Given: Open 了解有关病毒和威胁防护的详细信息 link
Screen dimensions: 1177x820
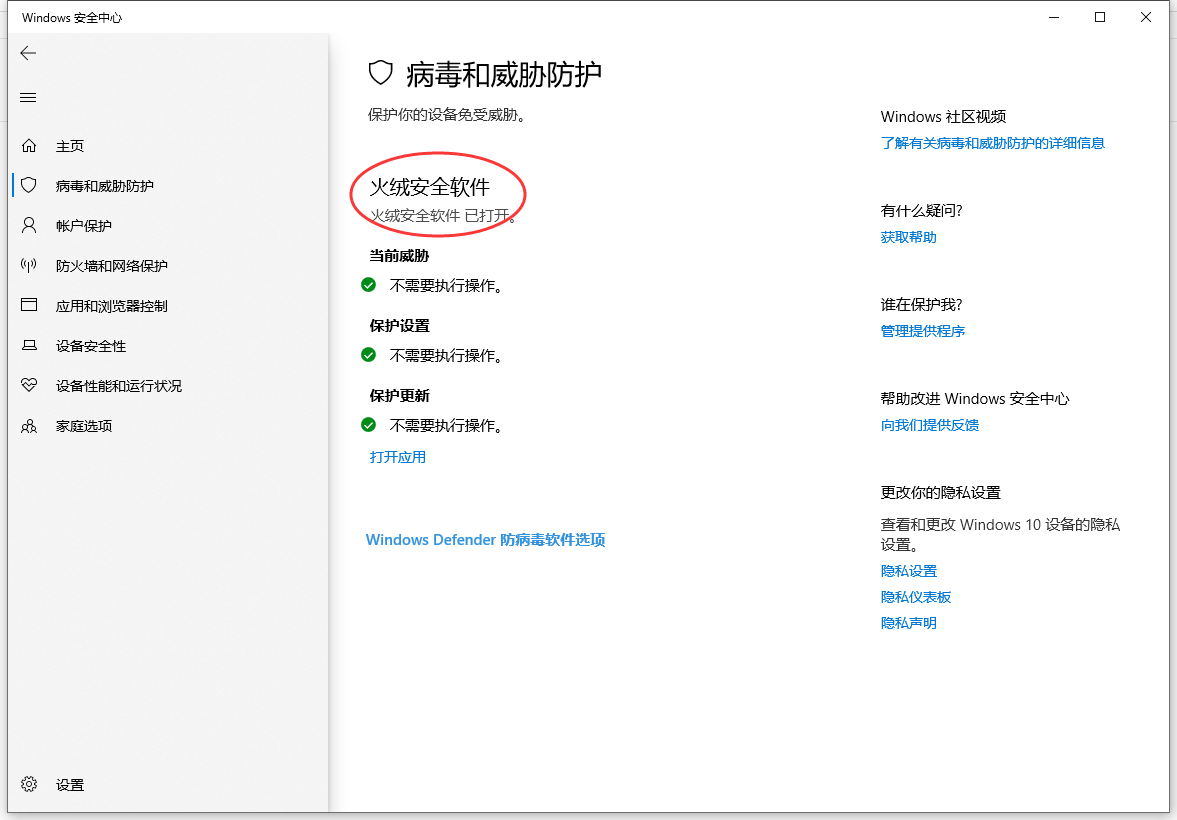Looking at the screenshot, I should click(x=992, y=143).
